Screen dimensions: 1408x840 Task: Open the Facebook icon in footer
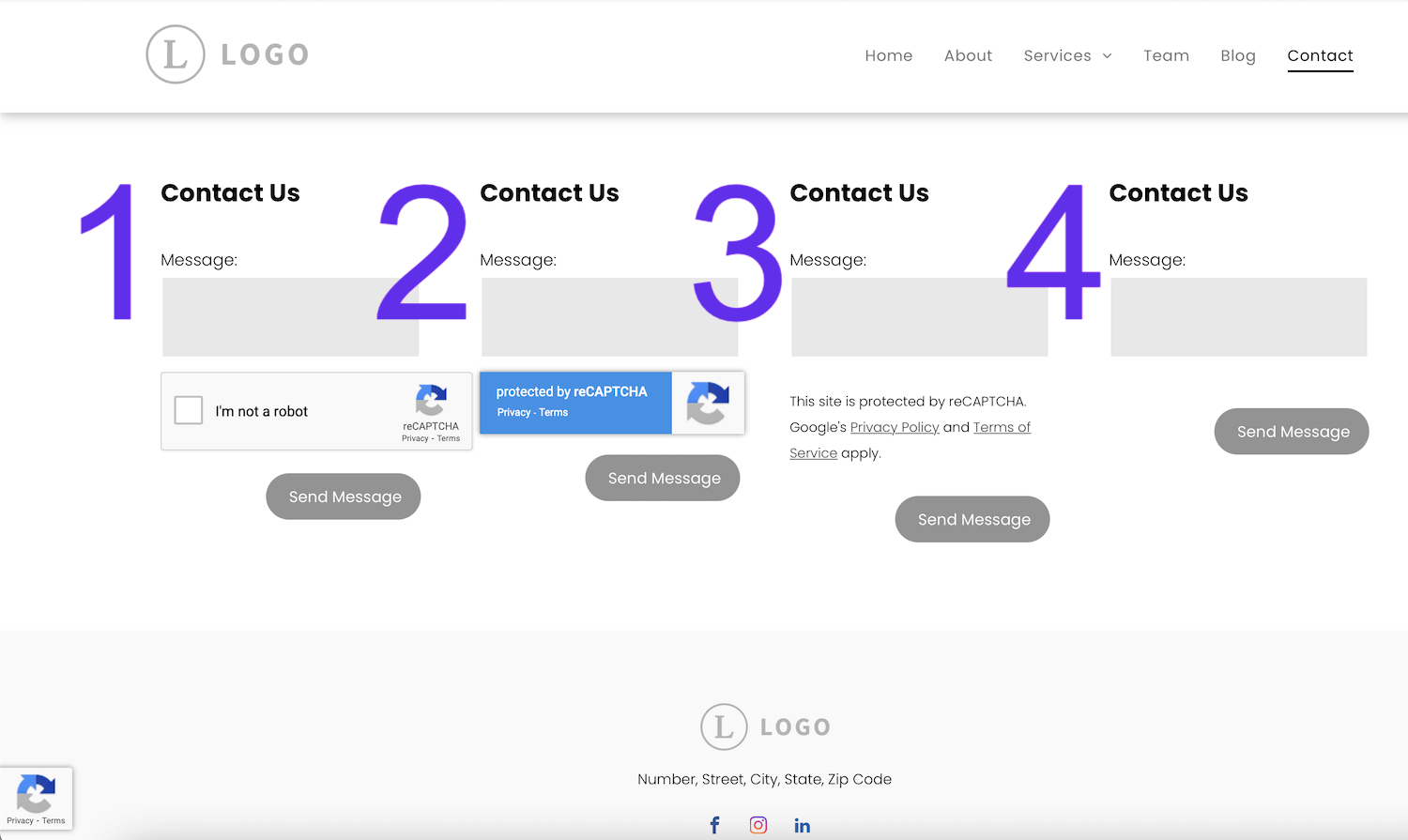714,825
